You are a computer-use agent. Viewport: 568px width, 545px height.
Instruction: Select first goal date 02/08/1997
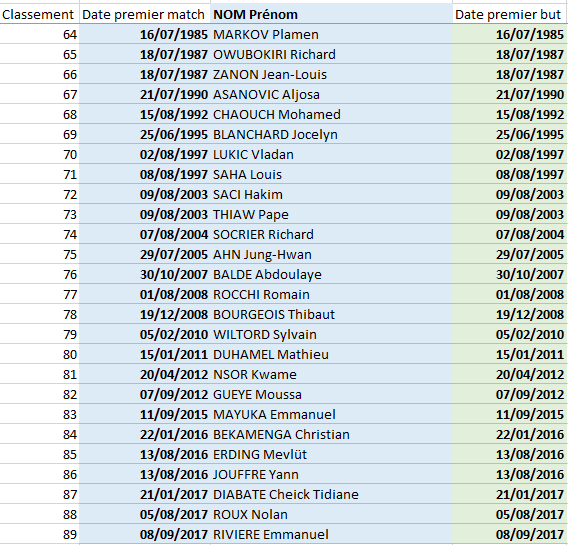pos(510,154)
